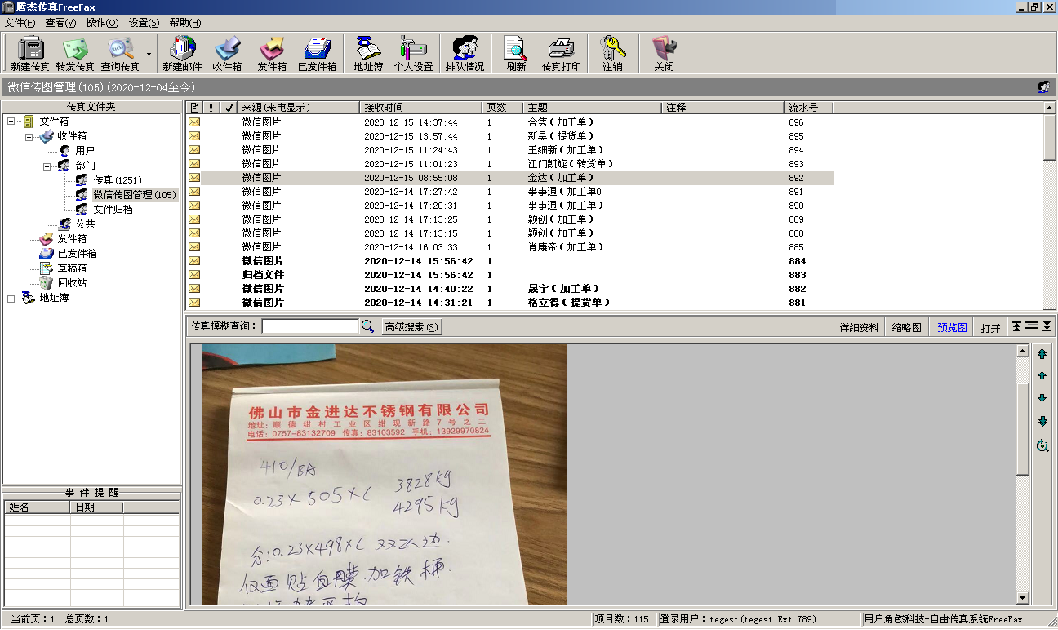Click the empty box beside 地址簿 in tree

[11, 298]
